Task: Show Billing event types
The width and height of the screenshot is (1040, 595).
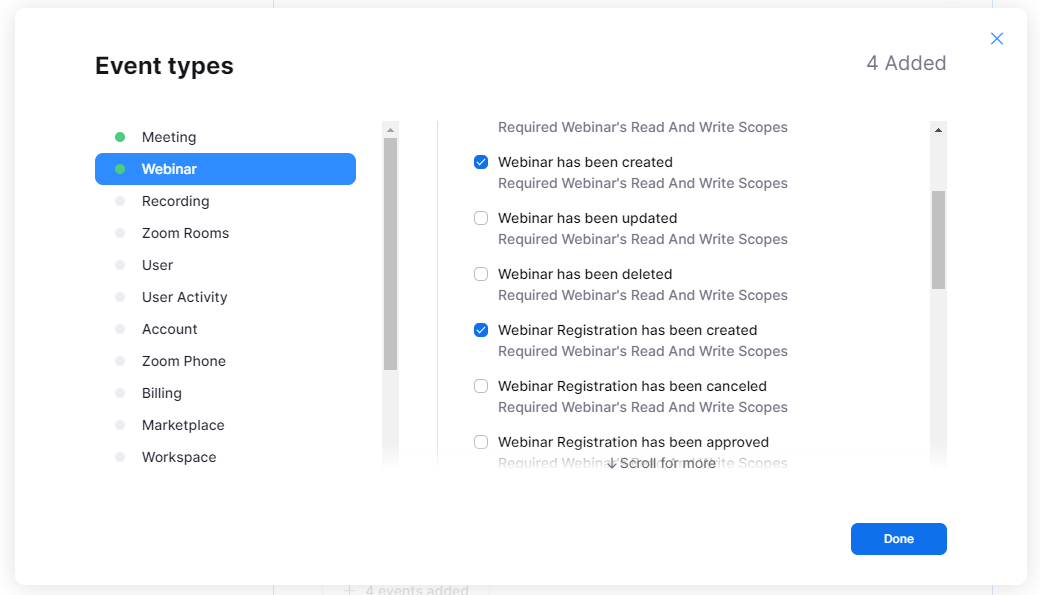Action: coord(162,393)
